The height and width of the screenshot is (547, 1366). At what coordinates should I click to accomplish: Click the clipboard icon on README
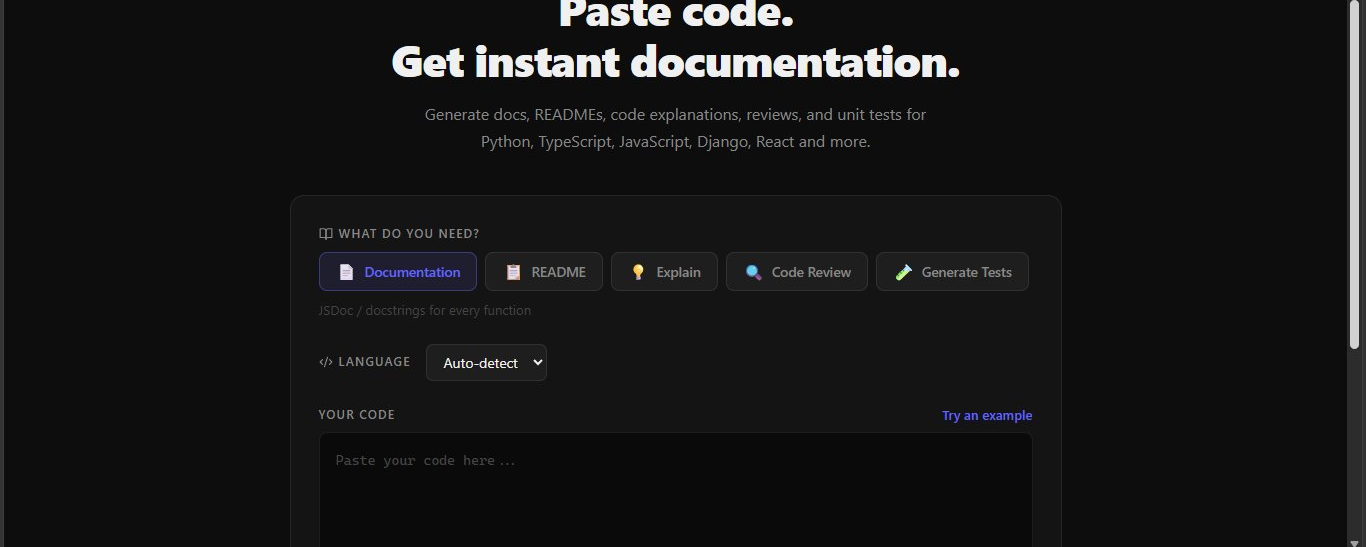click(x=513, y=272)
